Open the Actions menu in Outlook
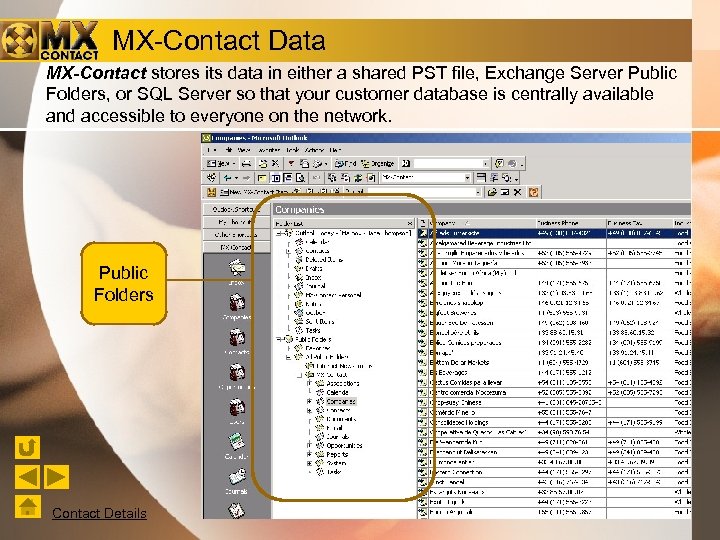The width and height of the screenshot is (720, 540). click(315, 150)
